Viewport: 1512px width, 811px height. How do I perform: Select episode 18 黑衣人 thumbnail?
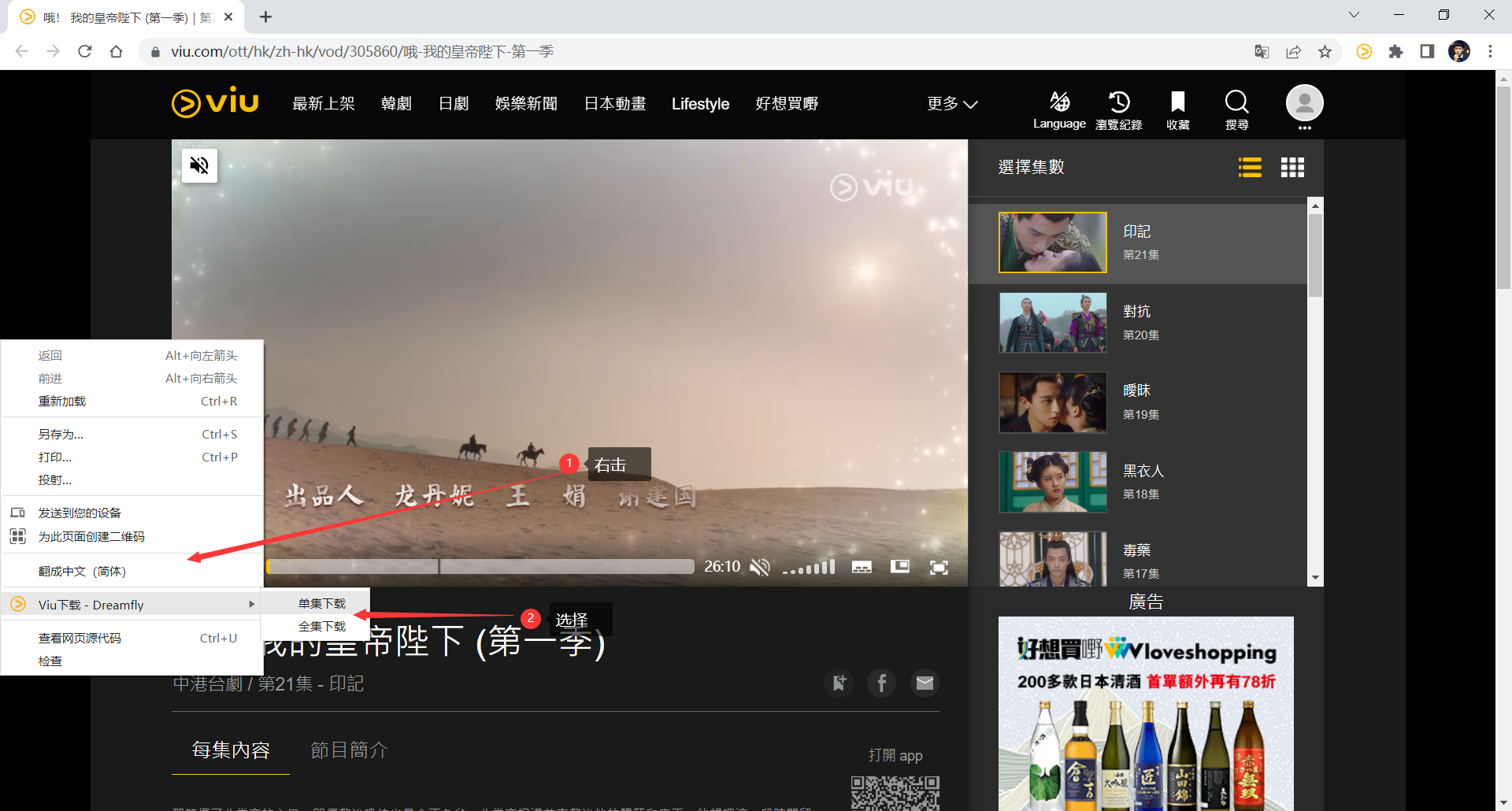tap(1053, 482)
